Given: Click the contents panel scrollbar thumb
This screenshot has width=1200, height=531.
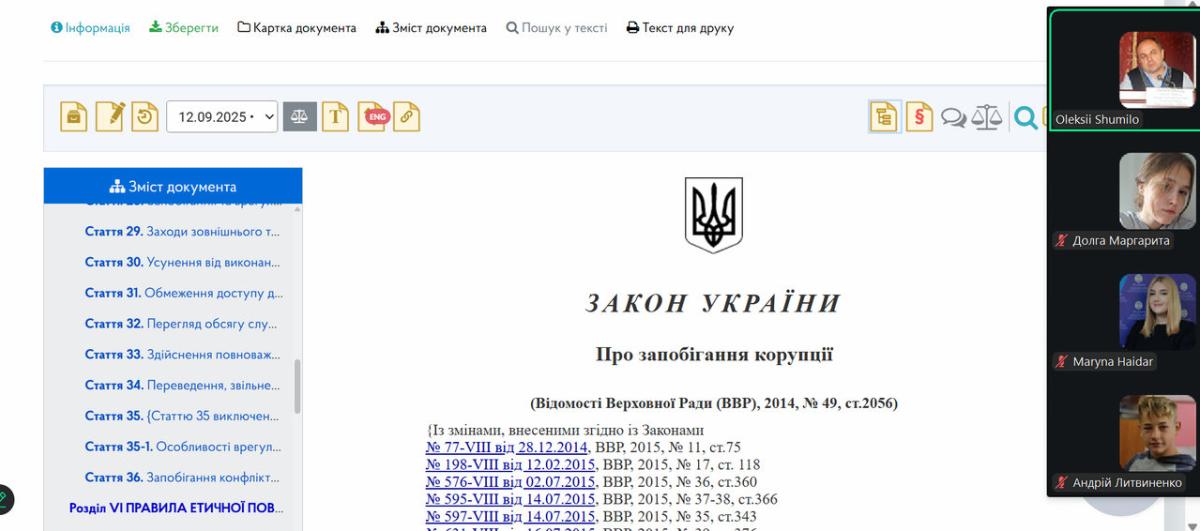Looking at the screenshot, I should point(297,387).
